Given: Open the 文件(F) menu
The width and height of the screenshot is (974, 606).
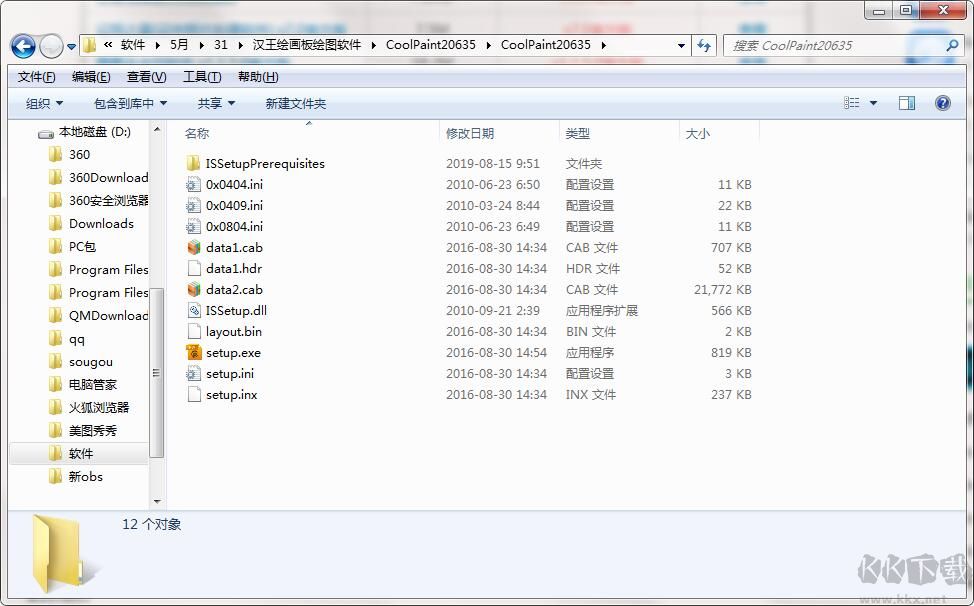Looking at the screenshot, I should (37, 76).
